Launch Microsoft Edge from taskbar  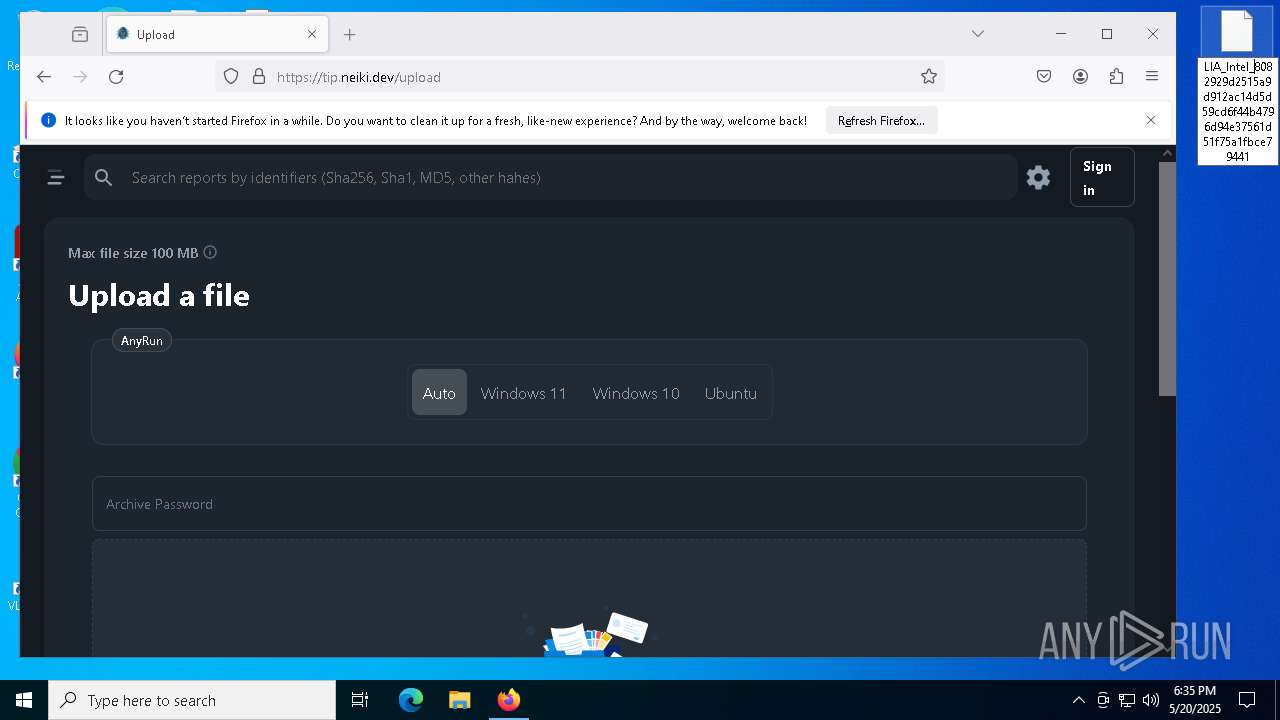tap(411, 700)
